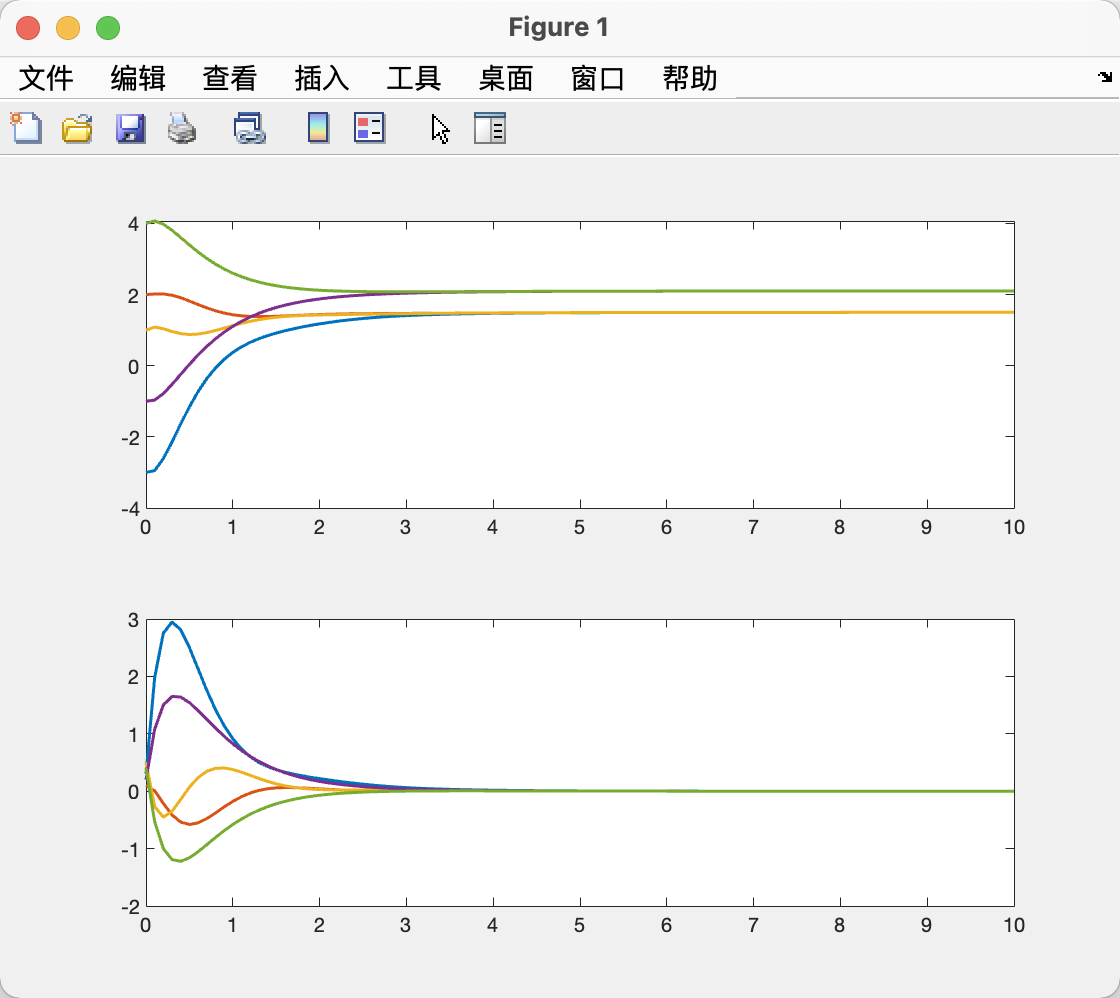Open a file with the folder icon
The width and height of the screenshot is (1120, 998).
[x=77, y=129]
